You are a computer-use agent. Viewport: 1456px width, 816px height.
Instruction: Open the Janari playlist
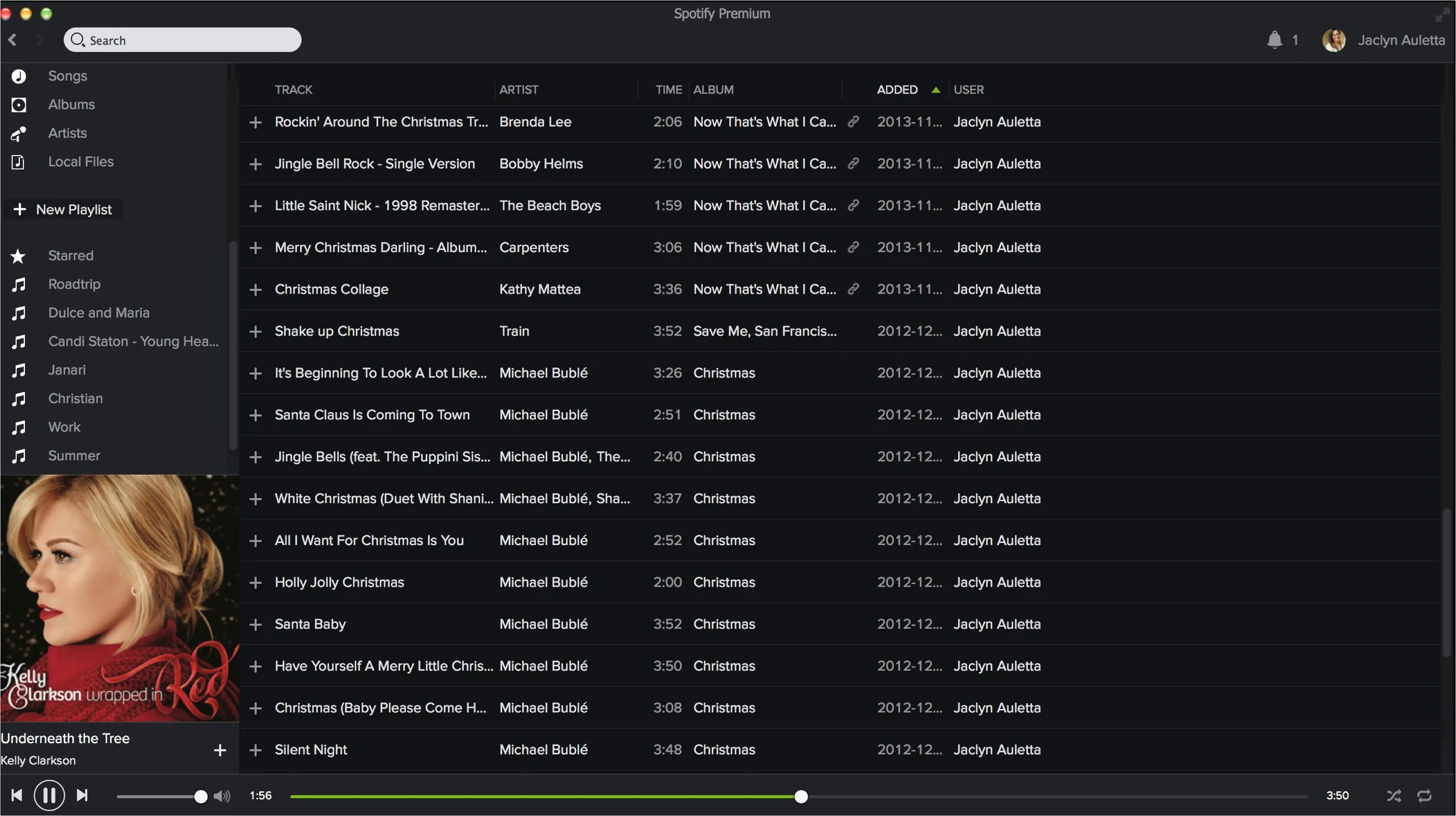pyautogui.click(x=66, y=370)
